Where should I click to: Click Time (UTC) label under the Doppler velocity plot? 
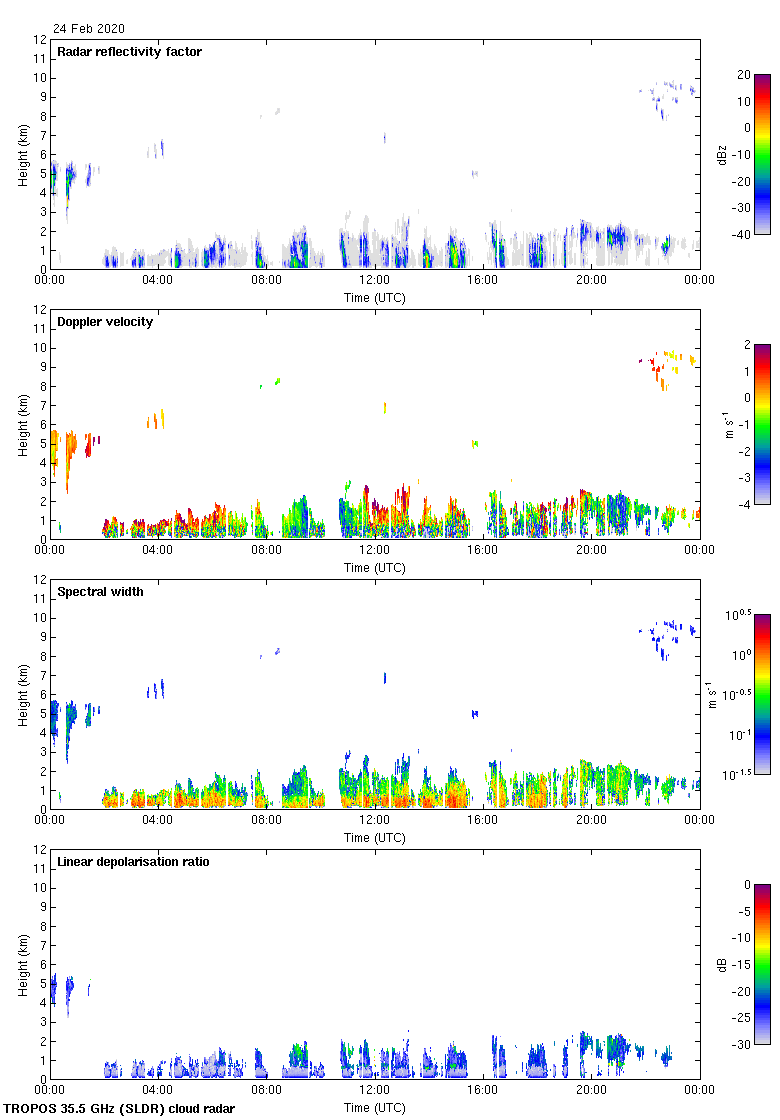tap(375, 567)
